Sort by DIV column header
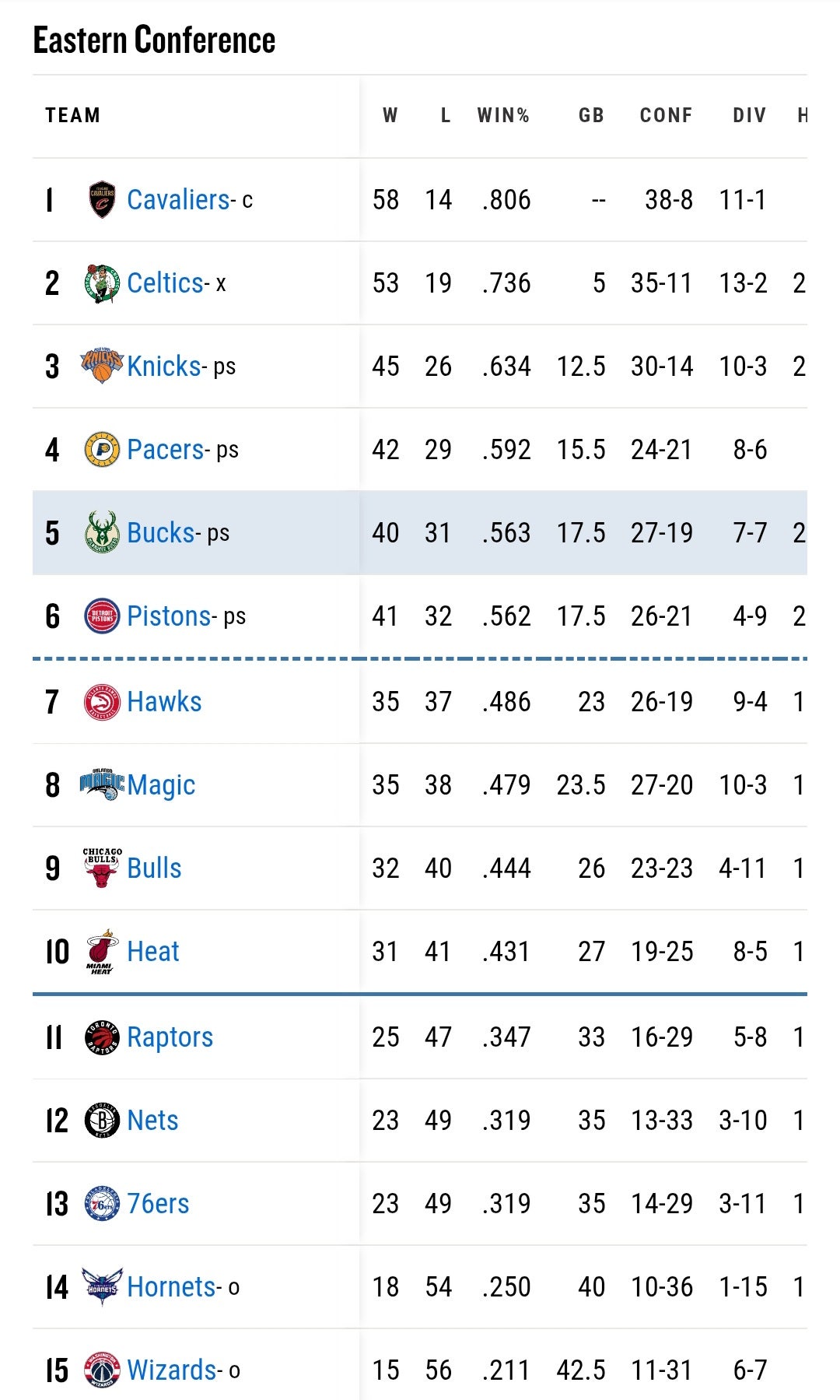The height and width of the screenshot is (1400, 840). point(749,116)
